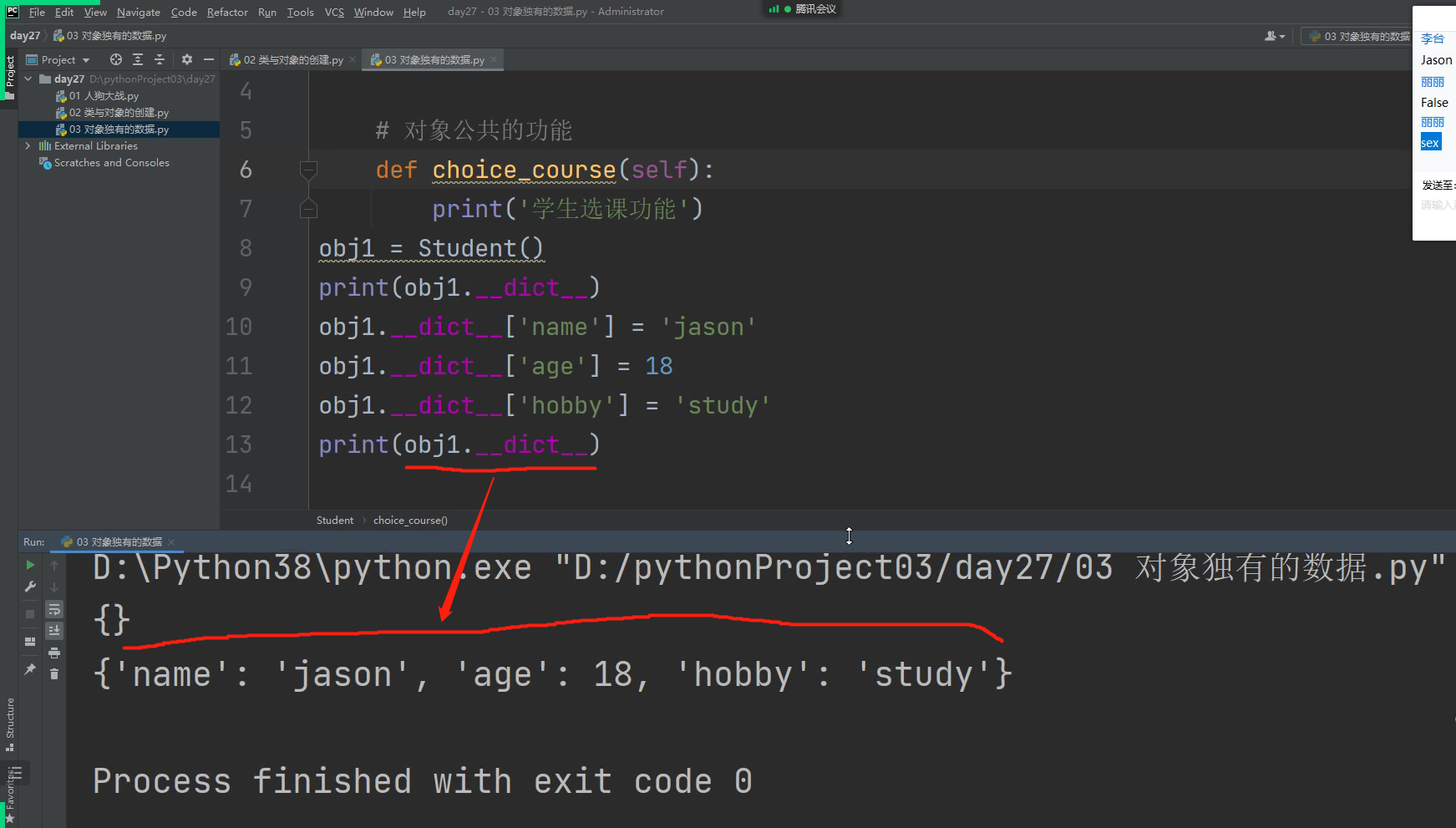Click the highlighted sex message in chat

[1430, 143]
